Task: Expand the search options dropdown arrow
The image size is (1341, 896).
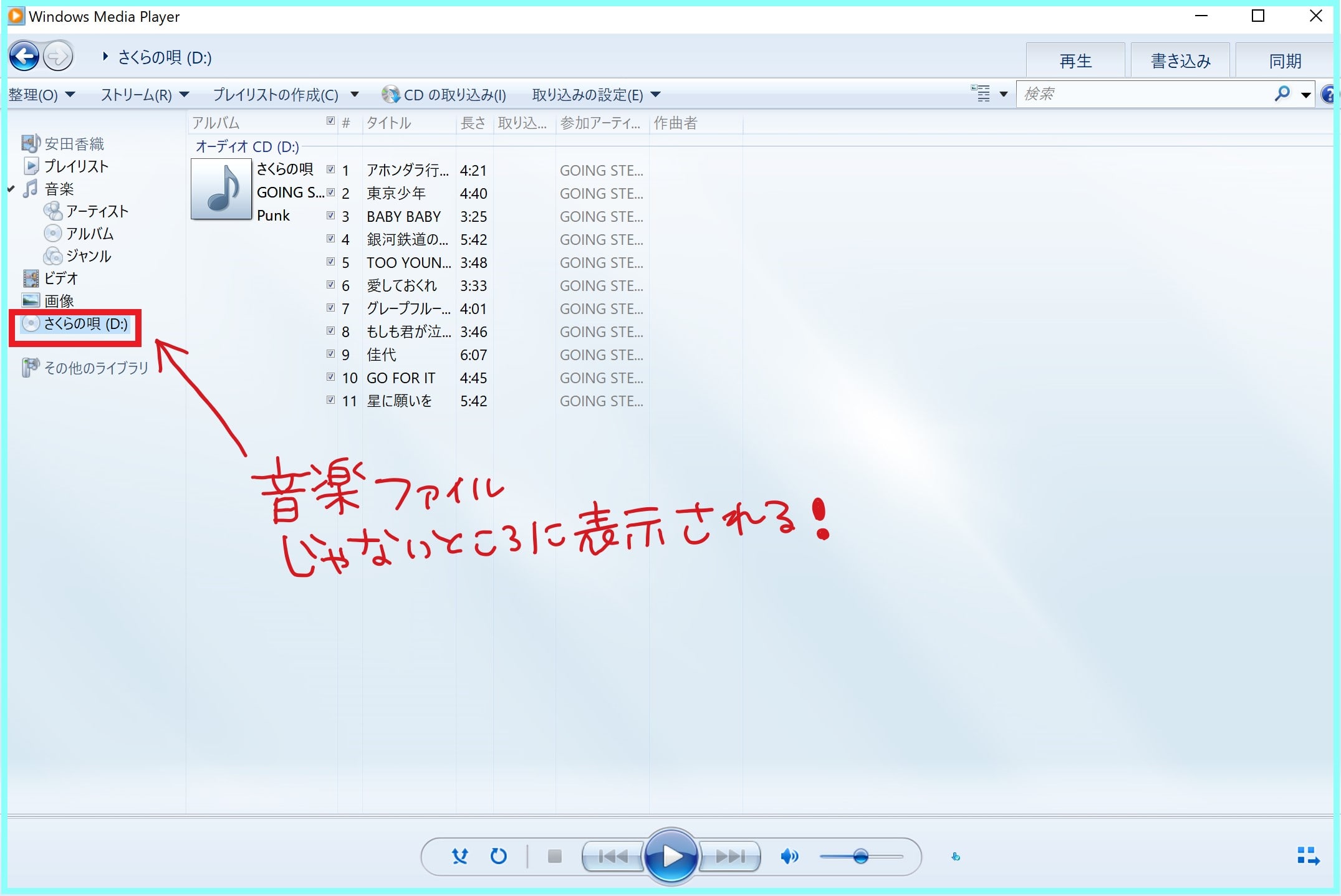Action: coord(1306,95)
